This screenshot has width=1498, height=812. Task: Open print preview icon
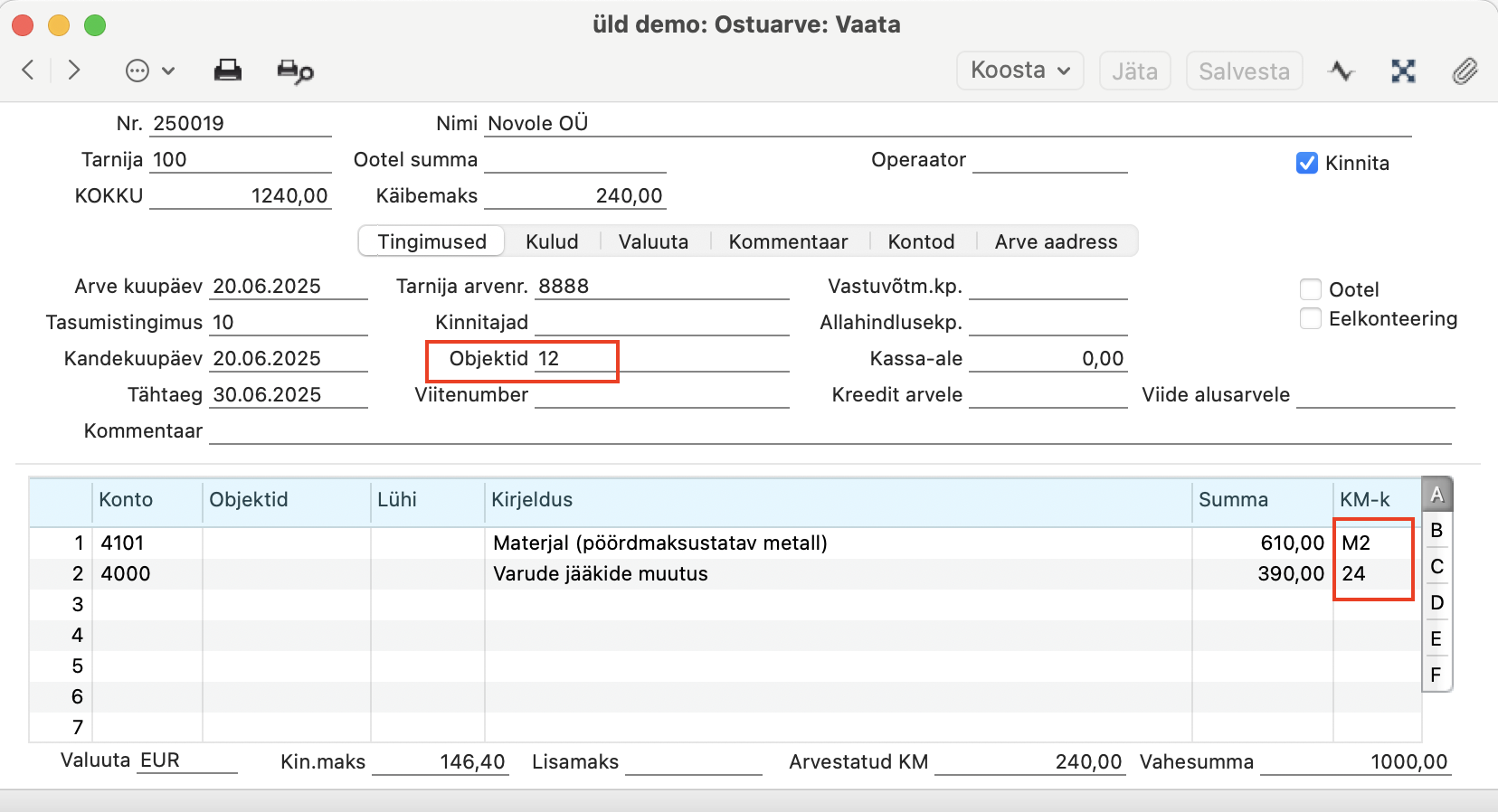pyautogui.click(x=295, y=71)
